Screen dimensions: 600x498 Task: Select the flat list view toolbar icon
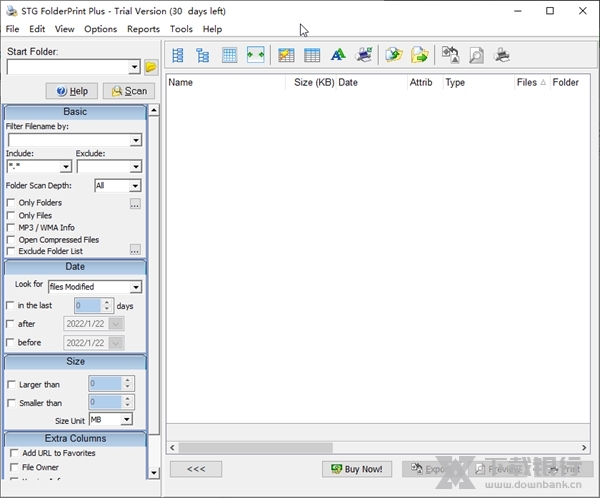click(178, 55)
